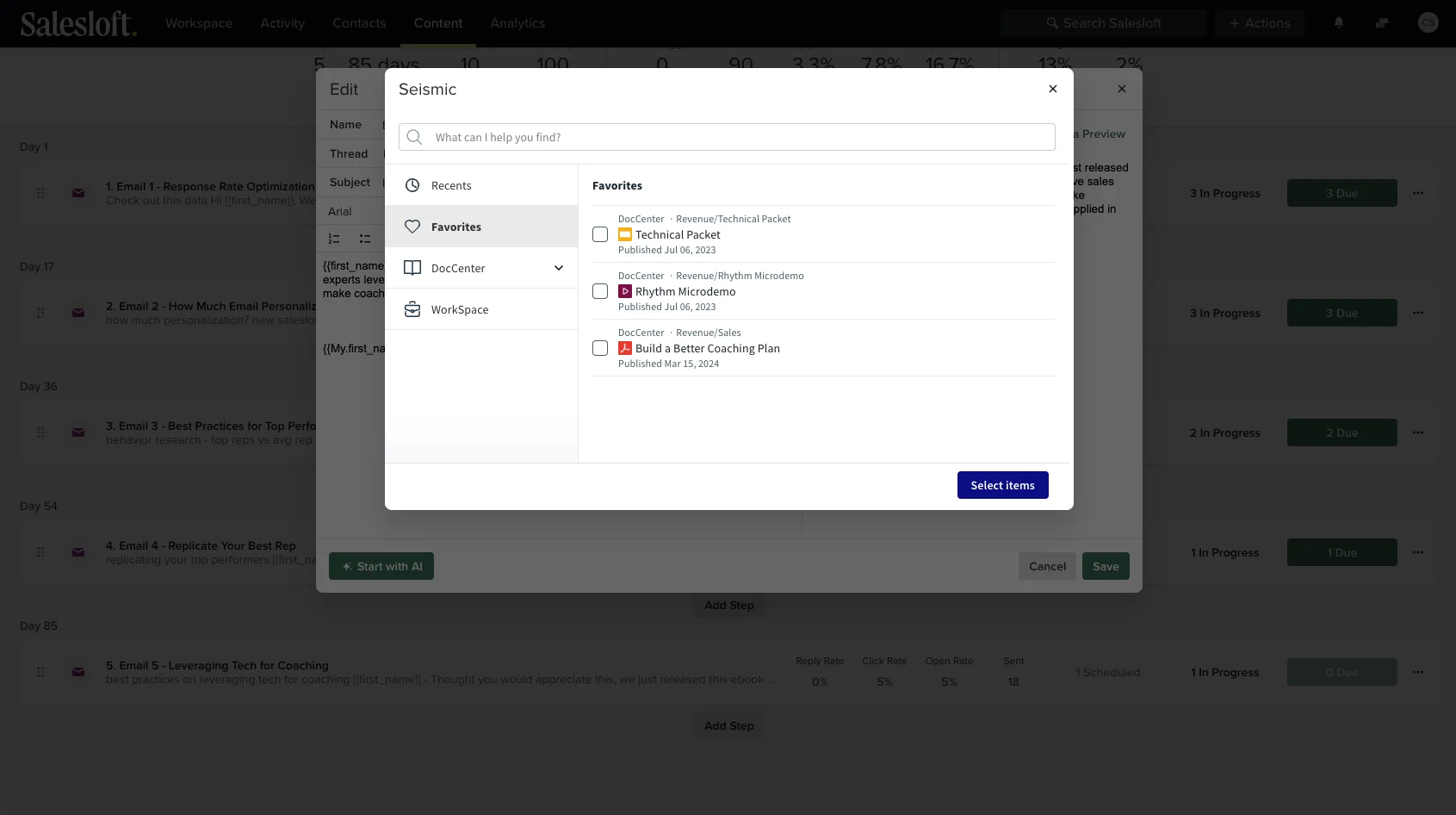Viewport: 1456px width, 815px height.
Task: Click Cancel in the Edit dialog
Action: click(x=1047, y=566)
